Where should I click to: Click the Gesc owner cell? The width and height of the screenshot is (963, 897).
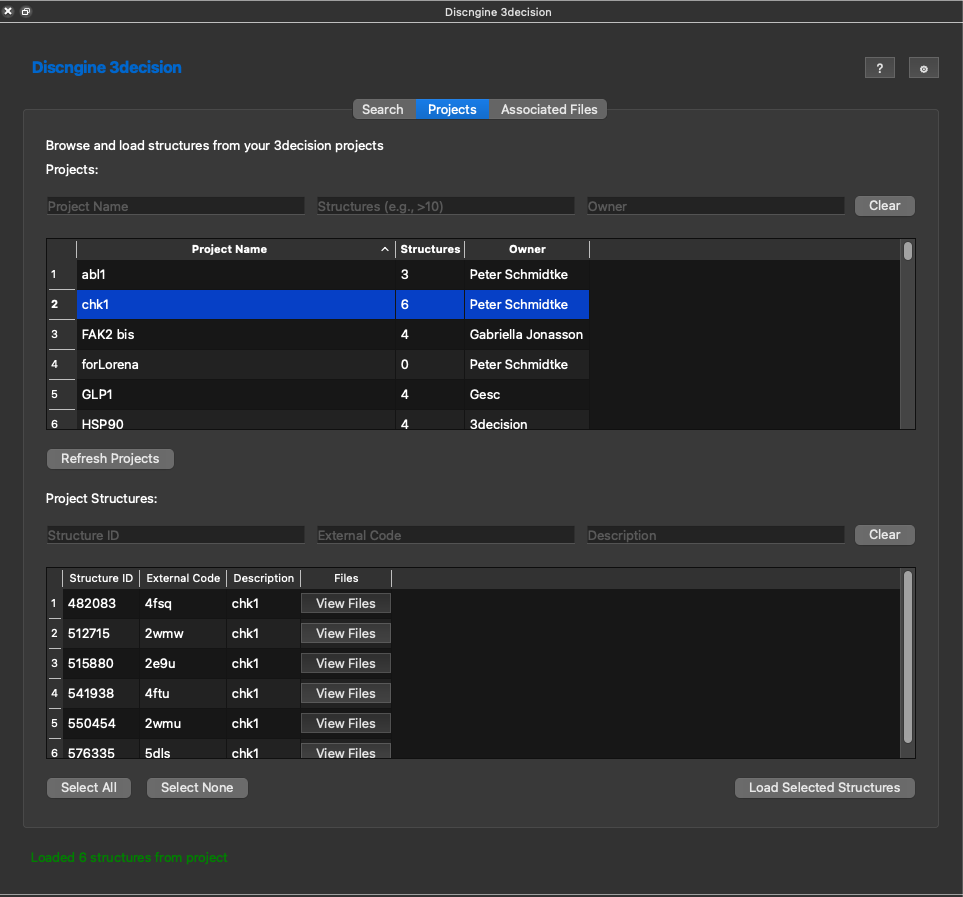(526, 395)
